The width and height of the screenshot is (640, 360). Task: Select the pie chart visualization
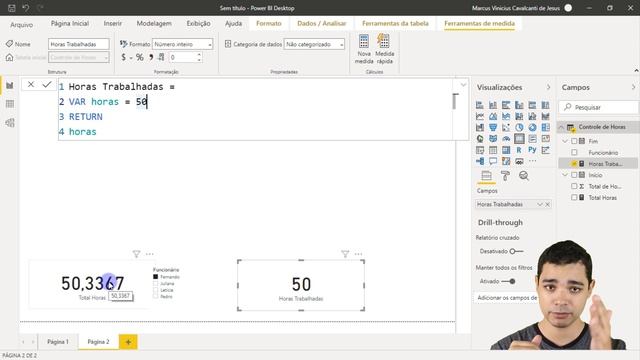[x=519, y=127]
